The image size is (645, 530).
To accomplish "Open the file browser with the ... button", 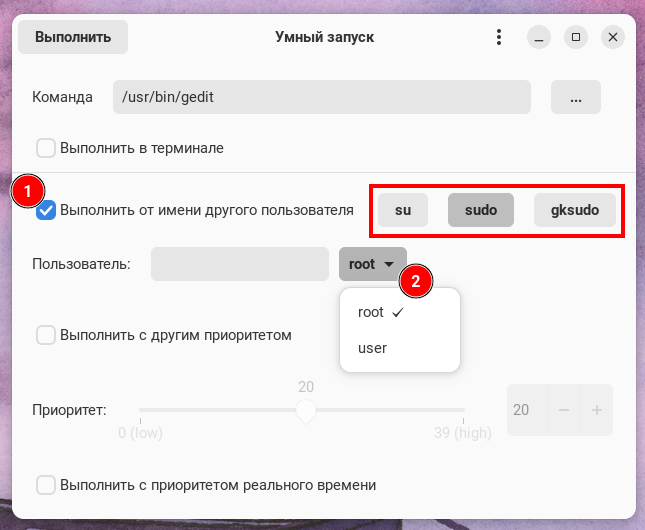I will [576, 97].
